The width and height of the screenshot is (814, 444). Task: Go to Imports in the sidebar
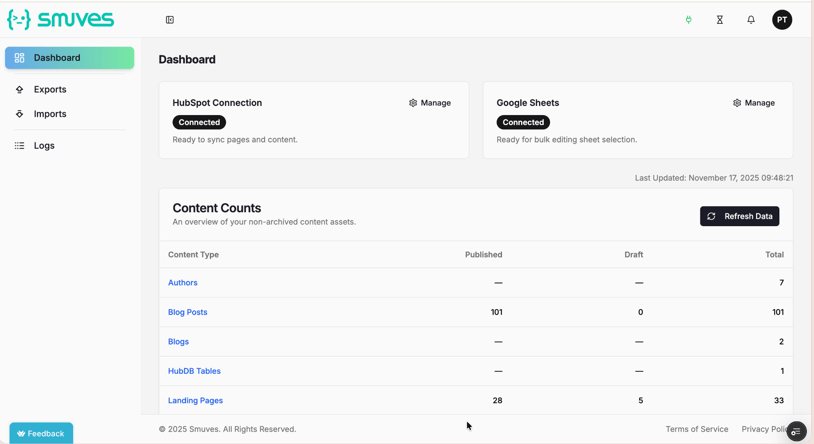49,114
